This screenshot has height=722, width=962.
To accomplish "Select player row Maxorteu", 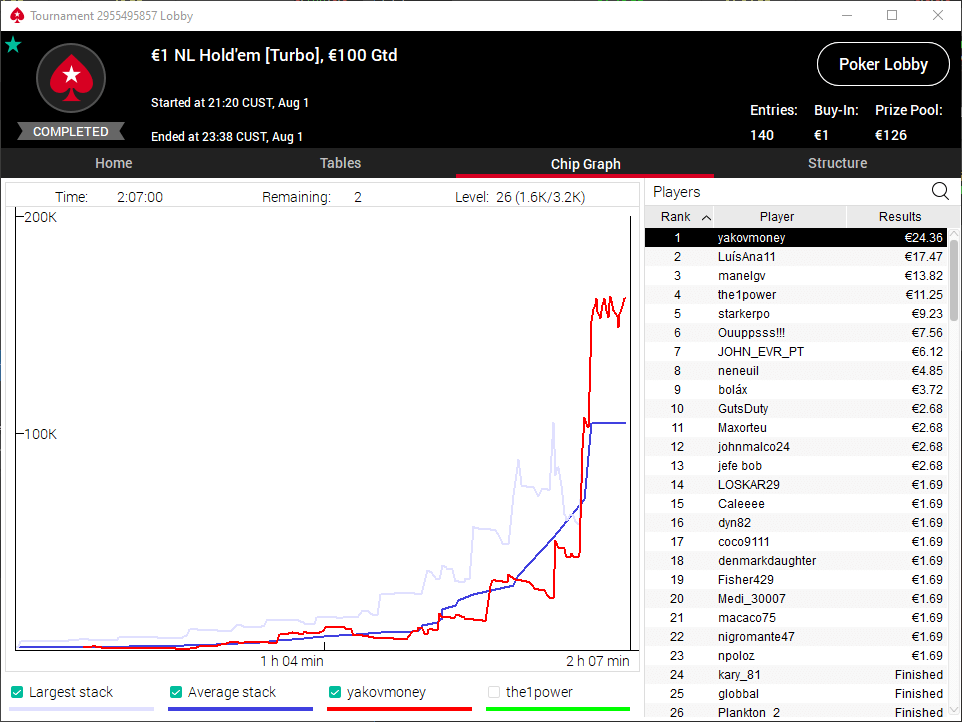I will [x=796, y=428].
